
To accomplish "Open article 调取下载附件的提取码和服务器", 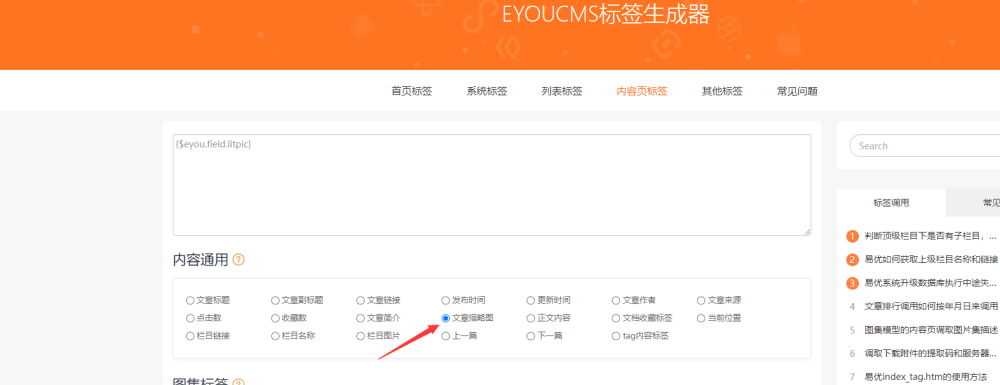I will point(930,353).
